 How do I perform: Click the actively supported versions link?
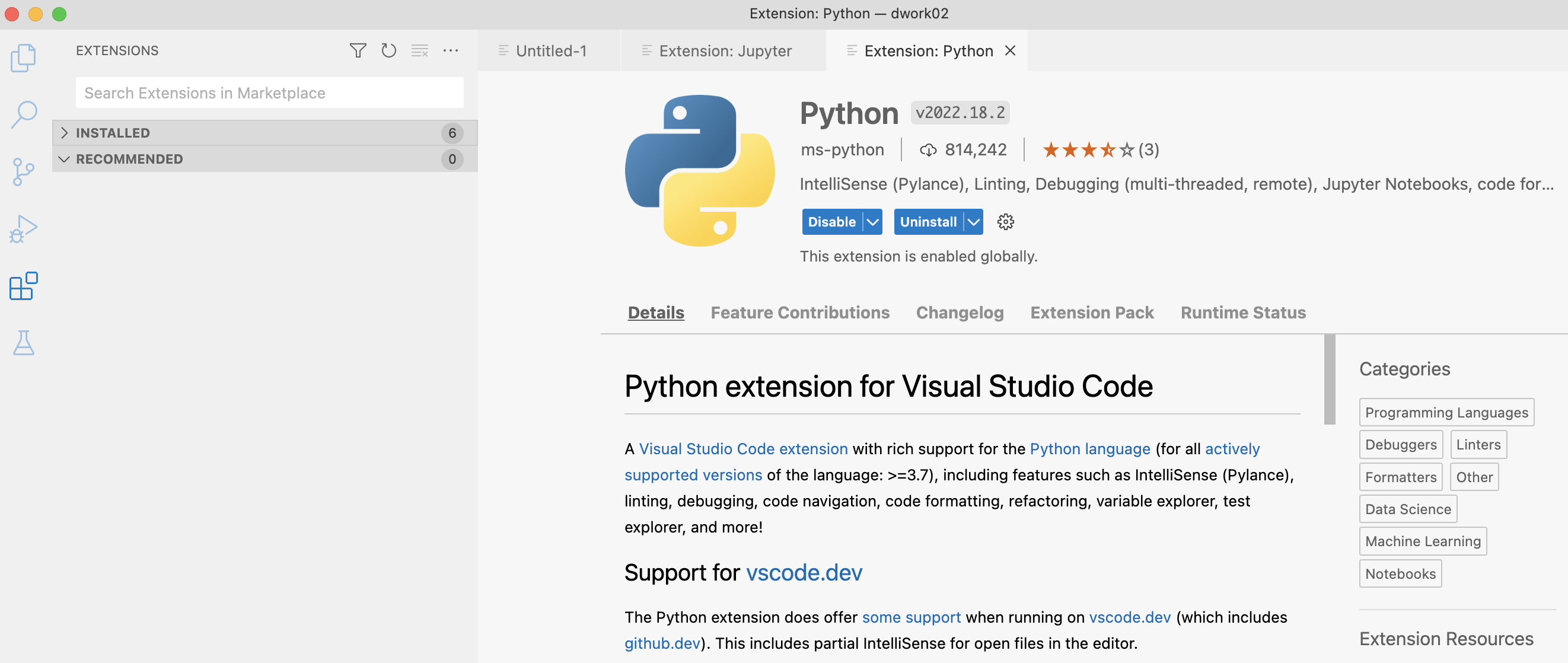[x=693, y=475]
